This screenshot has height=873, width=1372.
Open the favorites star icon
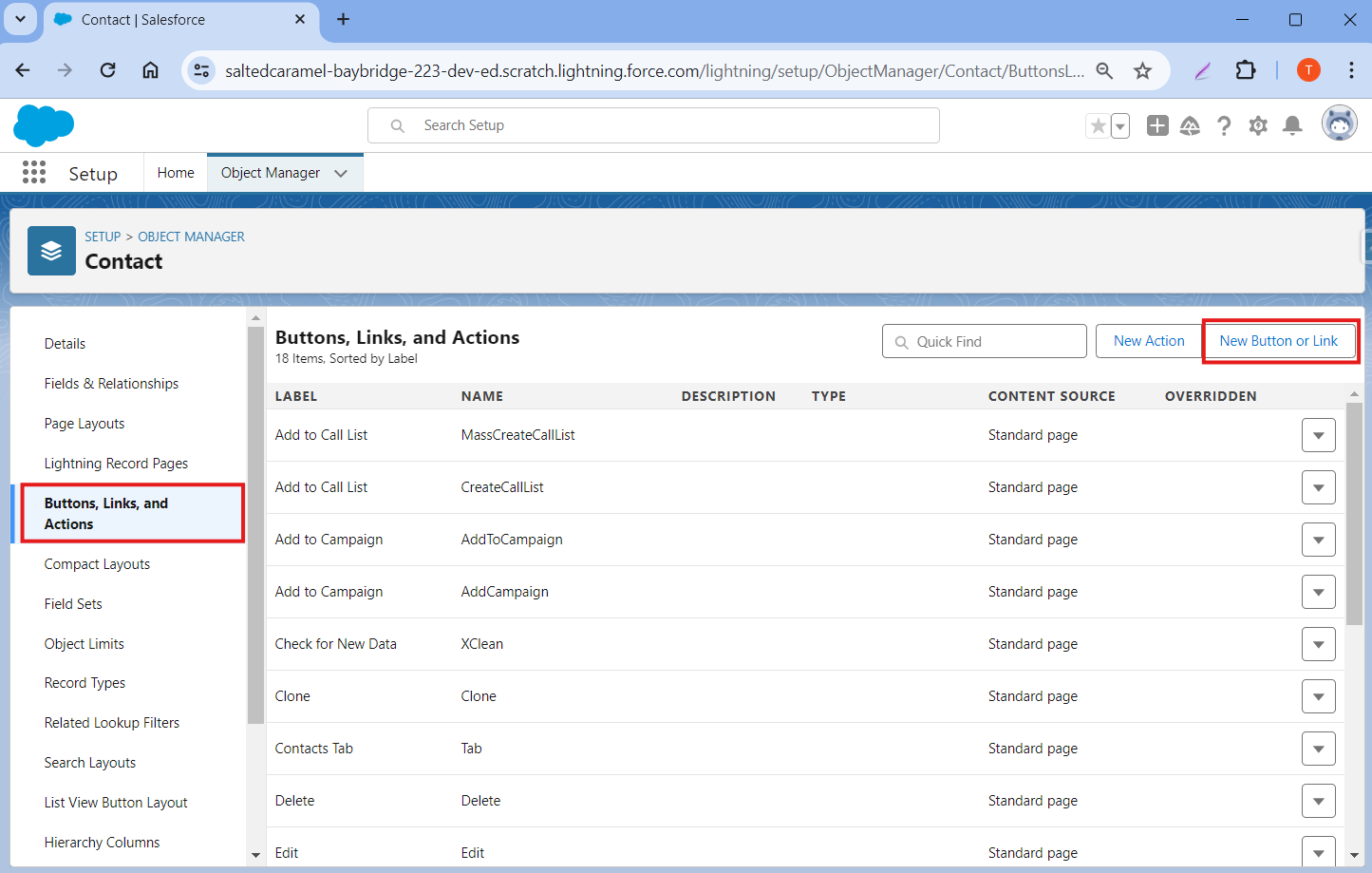pos(1098,125)
